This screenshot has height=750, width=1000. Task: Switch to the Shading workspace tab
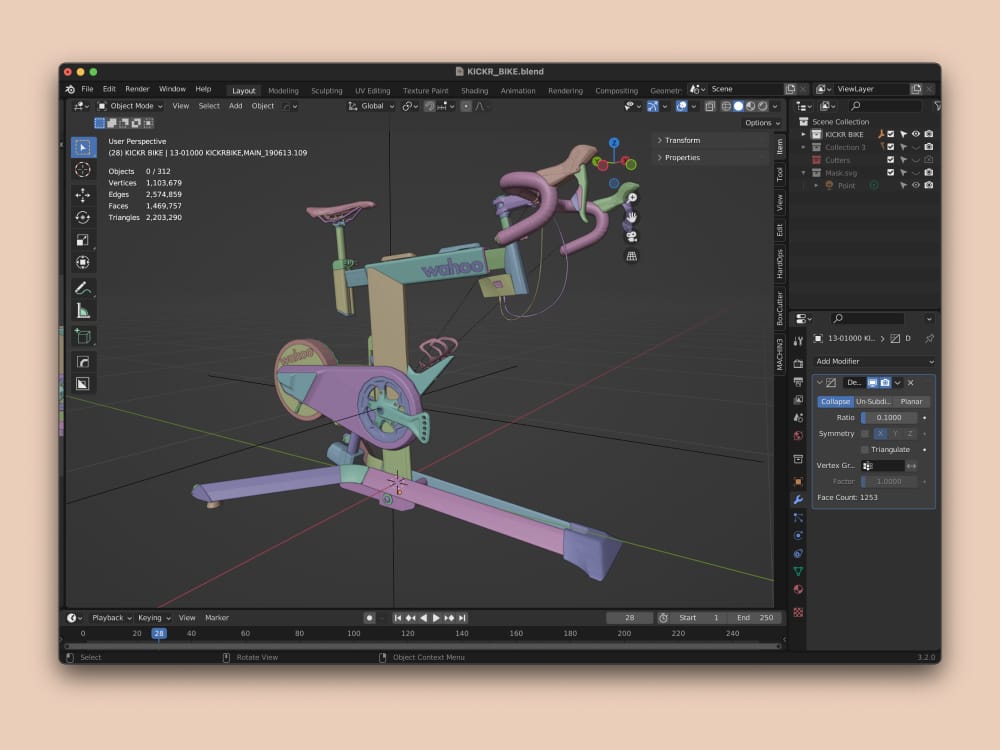click(474, 91)
